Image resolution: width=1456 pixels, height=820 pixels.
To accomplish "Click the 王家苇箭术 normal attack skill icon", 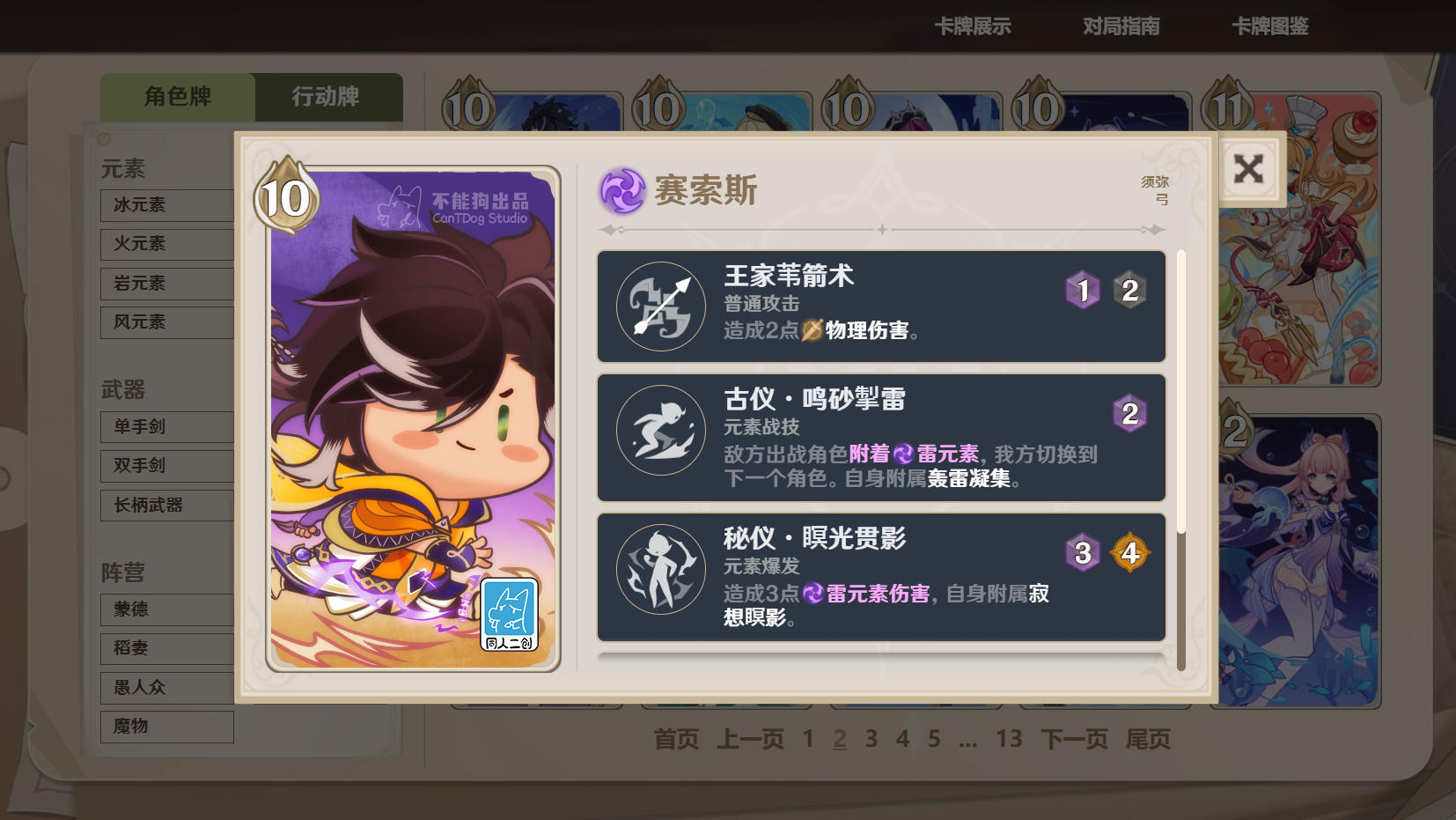I will coord(661,307).
